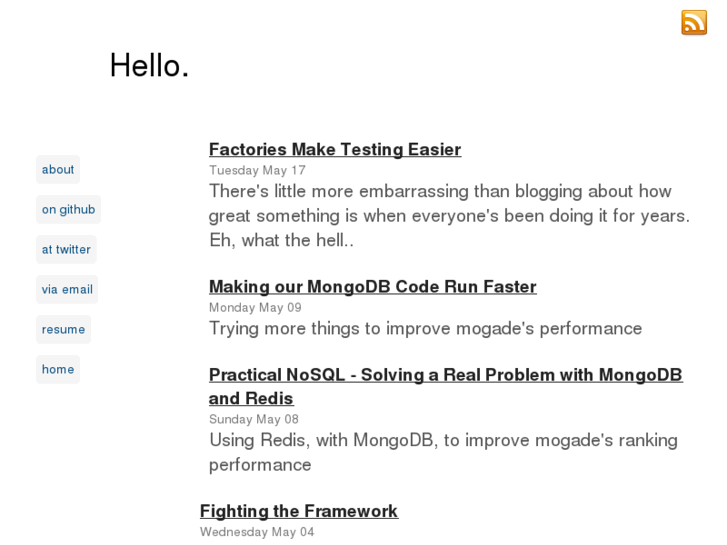Image resolution: width=727 pixels, height=545 pixels.
Task: Click the 'Tuesday May 17' post date
Action: [x=257, y=170]
